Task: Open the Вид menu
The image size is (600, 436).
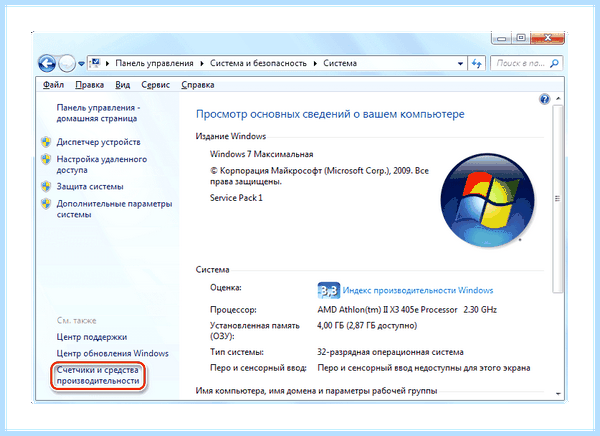Action: point(122,85)
